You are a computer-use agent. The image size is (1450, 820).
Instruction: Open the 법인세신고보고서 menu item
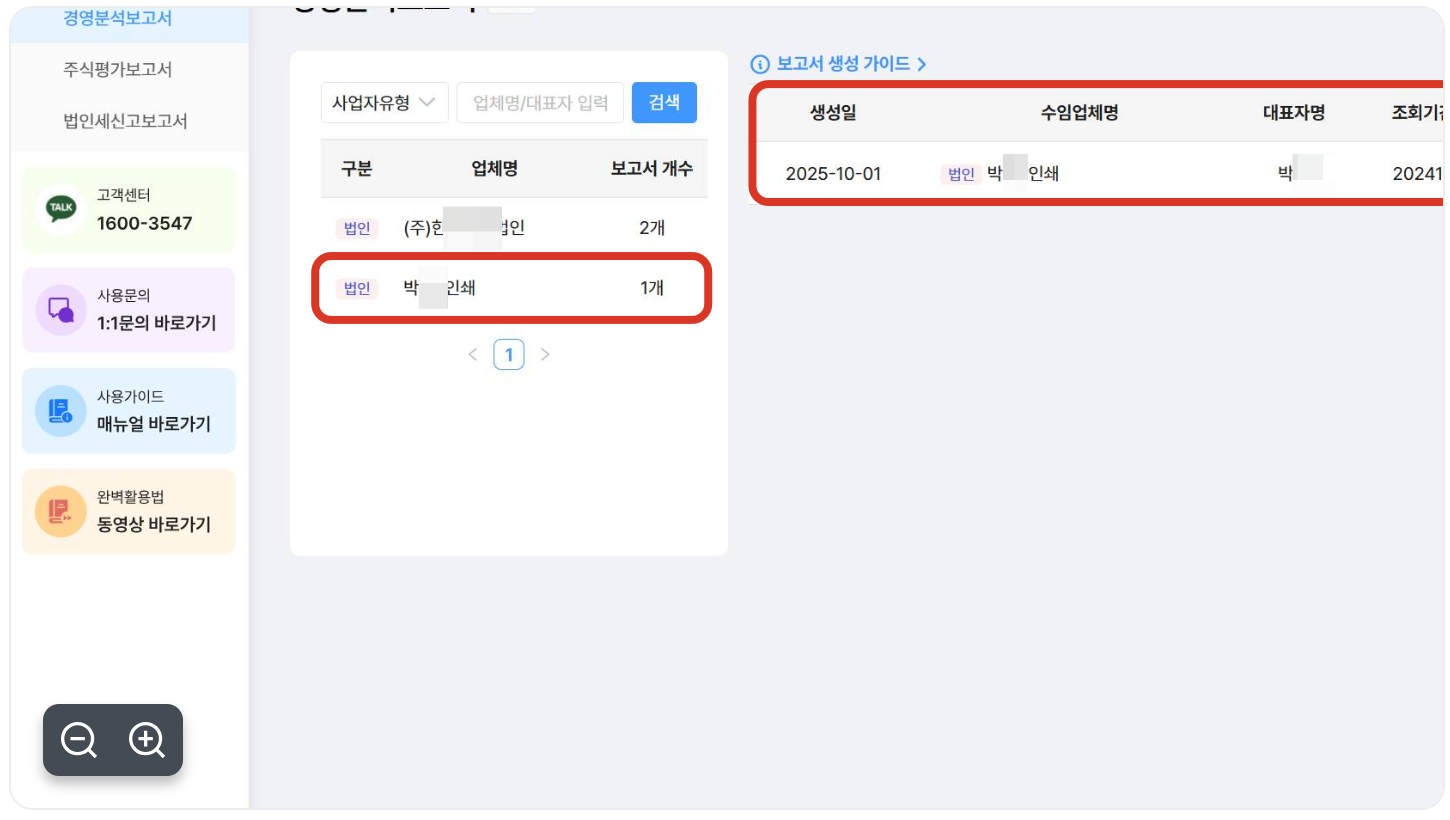click(x=125, y=121)
